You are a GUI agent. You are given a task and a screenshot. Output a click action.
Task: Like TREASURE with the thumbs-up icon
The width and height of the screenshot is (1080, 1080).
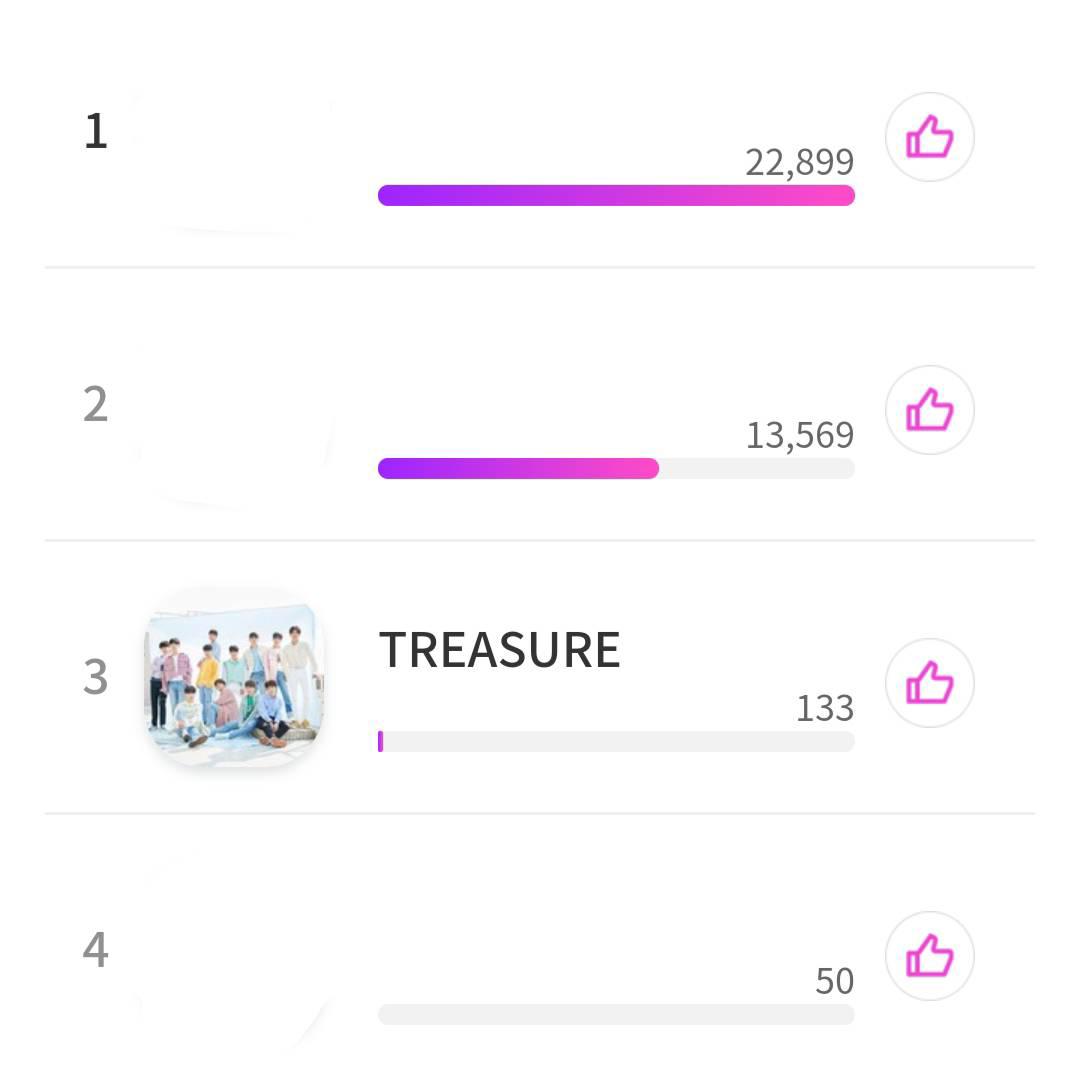tap(929, 683)
